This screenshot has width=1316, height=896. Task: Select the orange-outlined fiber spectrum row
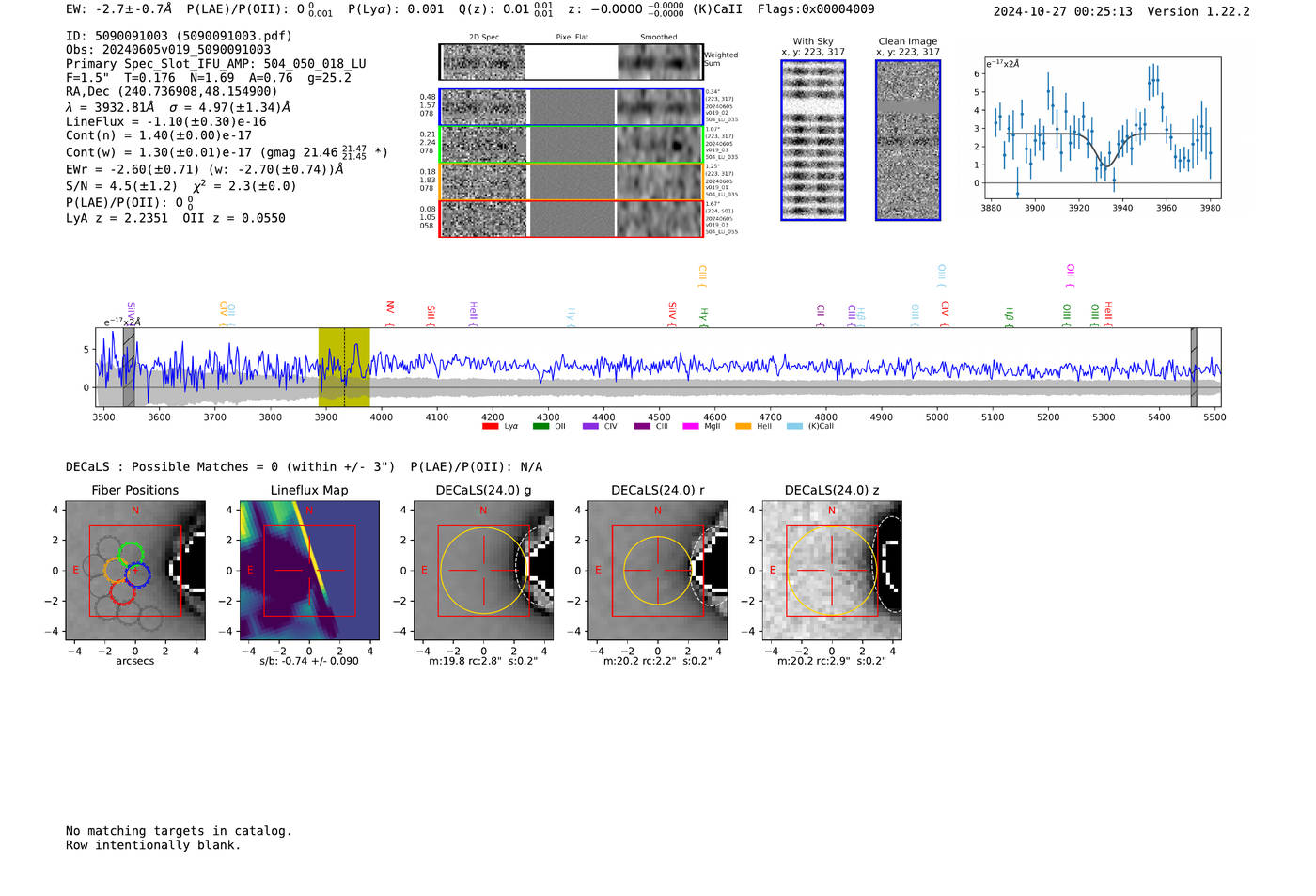coord(571,181)
